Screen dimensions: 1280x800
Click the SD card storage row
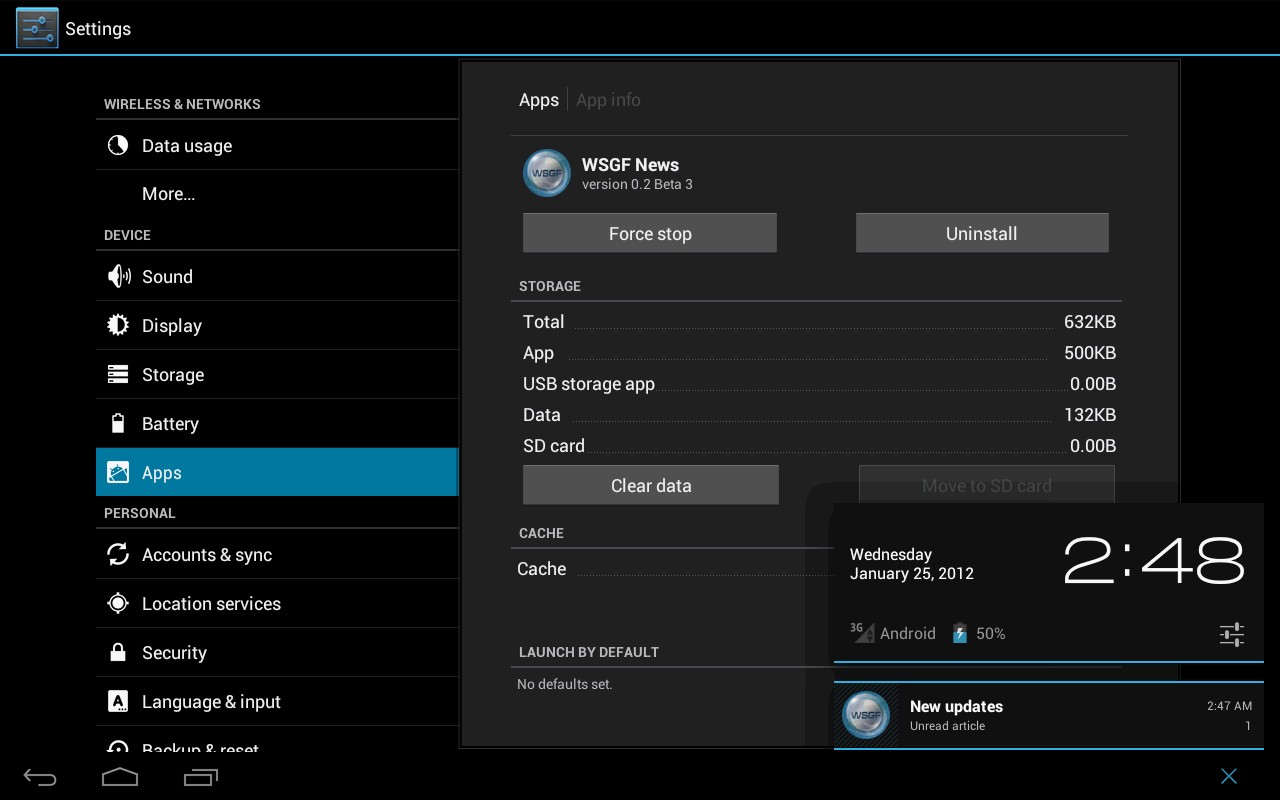(819, 446)
